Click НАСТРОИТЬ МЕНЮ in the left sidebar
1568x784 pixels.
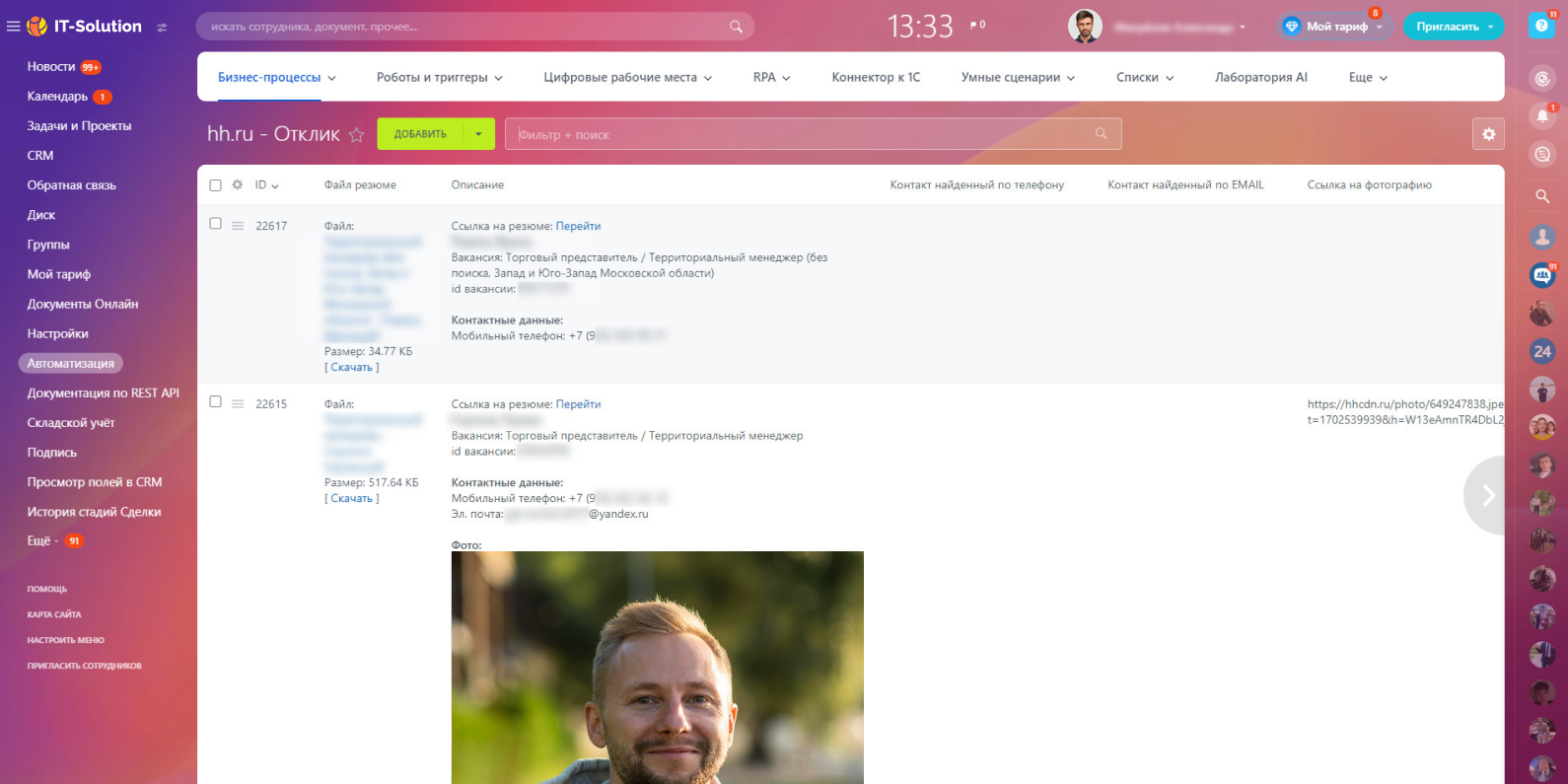tap(65, 640)
